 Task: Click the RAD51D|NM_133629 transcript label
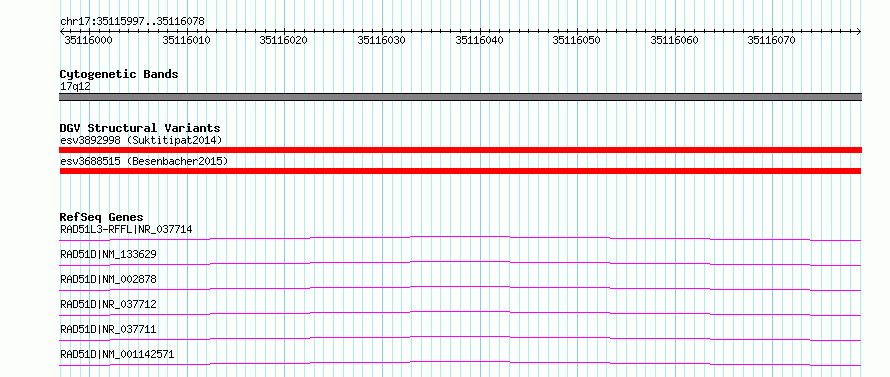tap(108, 254)
